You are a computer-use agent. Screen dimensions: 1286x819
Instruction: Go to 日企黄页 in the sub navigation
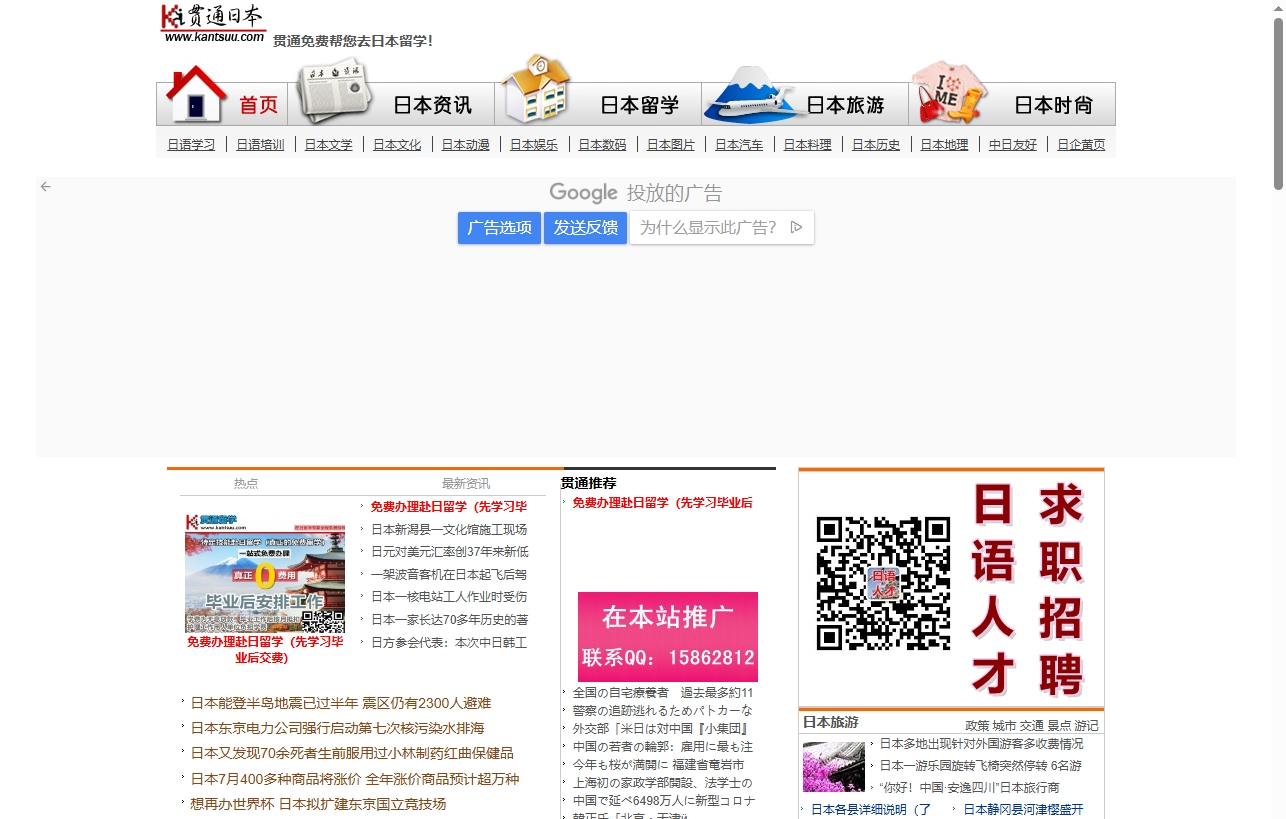pyautogui.click(x=1081, y=144)
